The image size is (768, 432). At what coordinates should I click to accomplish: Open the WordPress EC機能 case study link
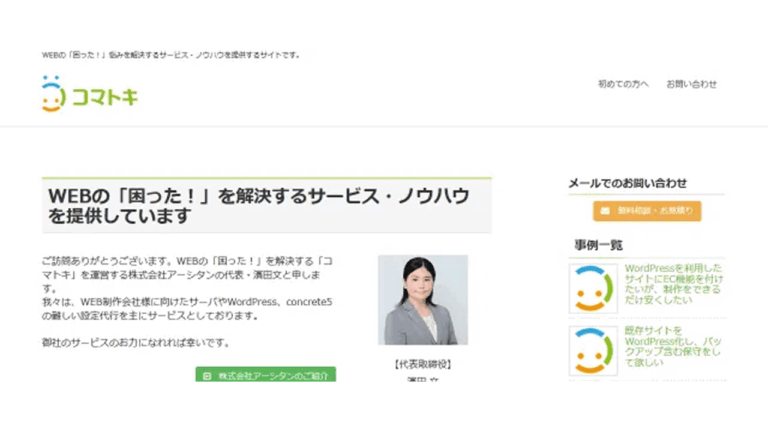[672, 284]
